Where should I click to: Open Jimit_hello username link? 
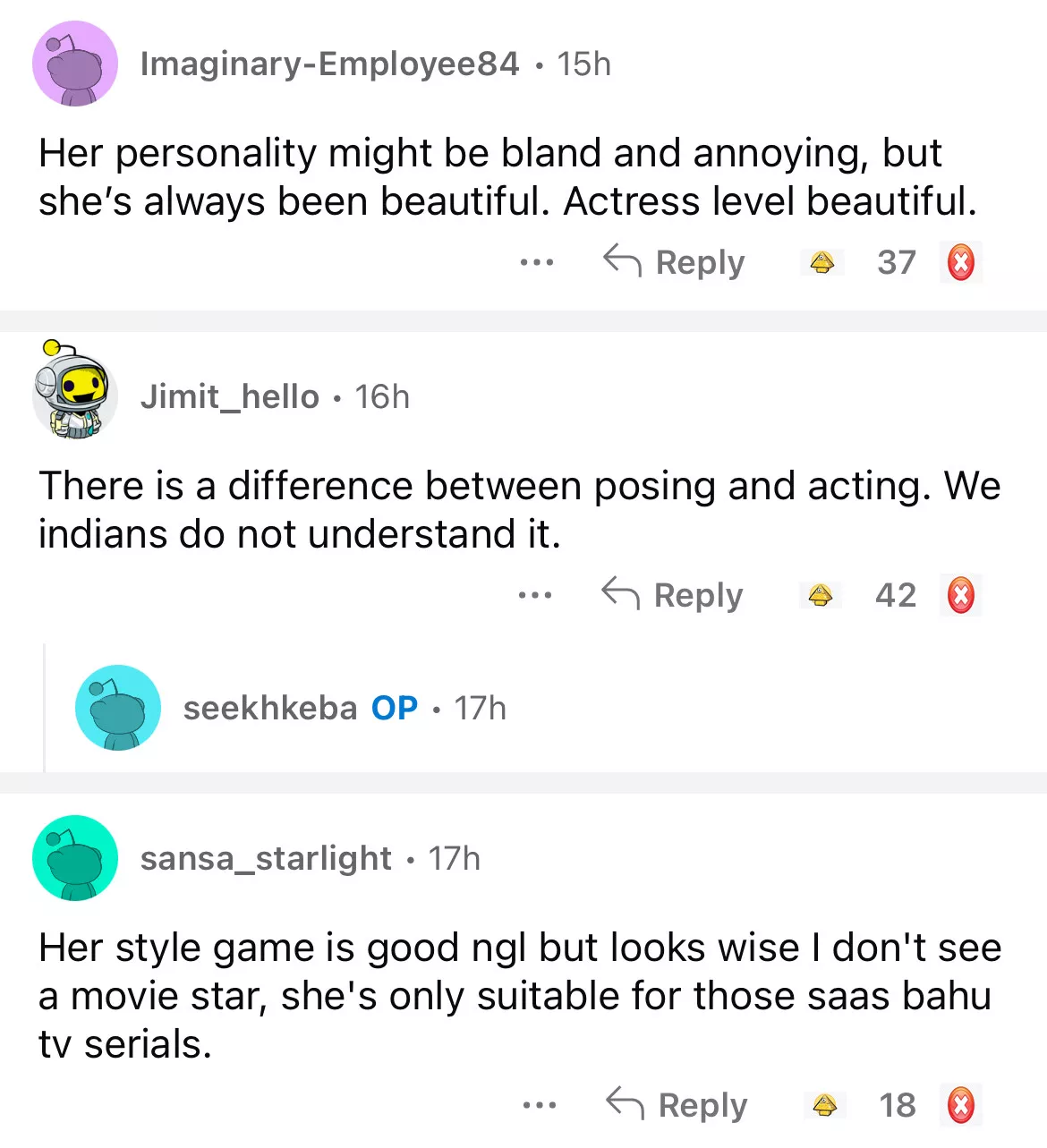point(229,396)
